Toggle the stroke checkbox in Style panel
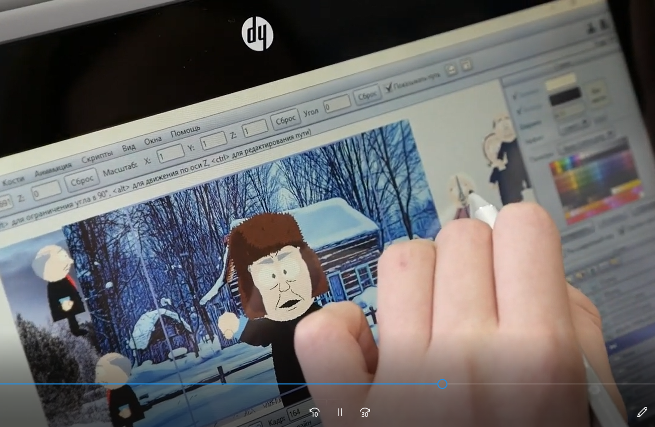 519,111
